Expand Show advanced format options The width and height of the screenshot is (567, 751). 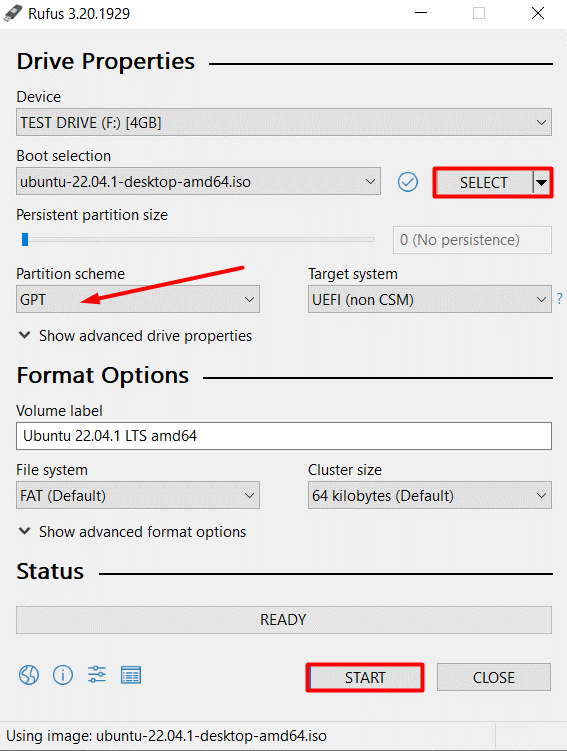[132, 532]
